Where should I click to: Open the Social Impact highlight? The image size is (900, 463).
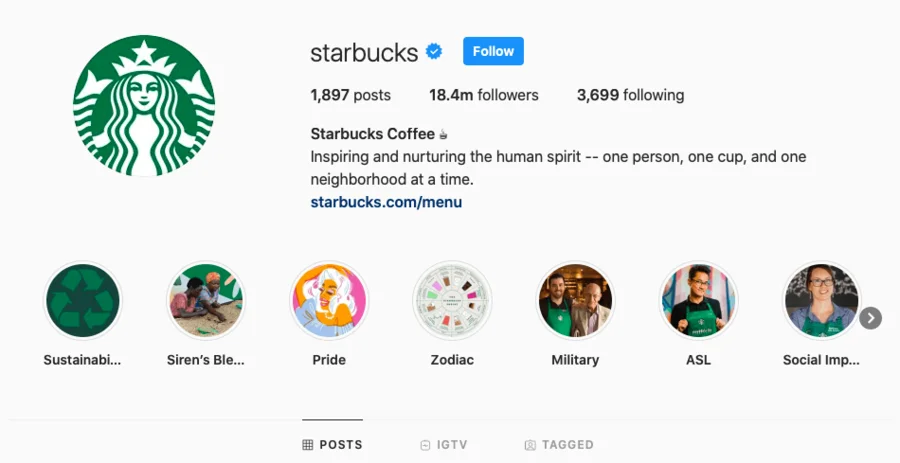[x=821, y=301]
